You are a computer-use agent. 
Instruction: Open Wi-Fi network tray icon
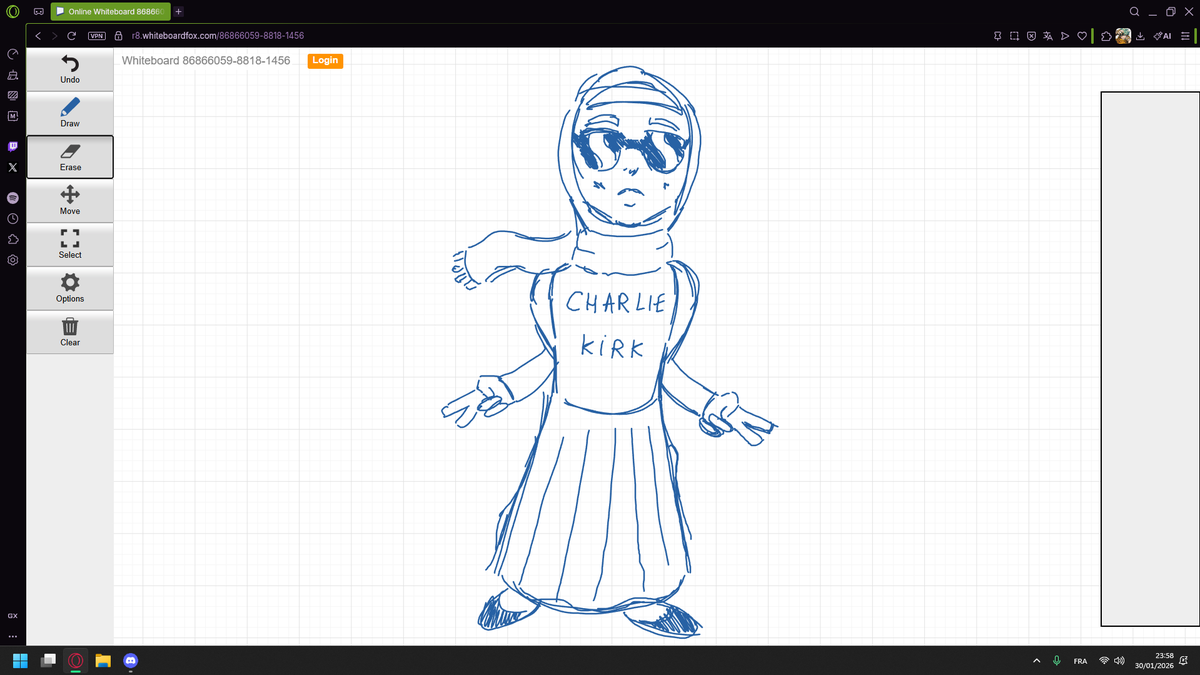click(1105, 661)
